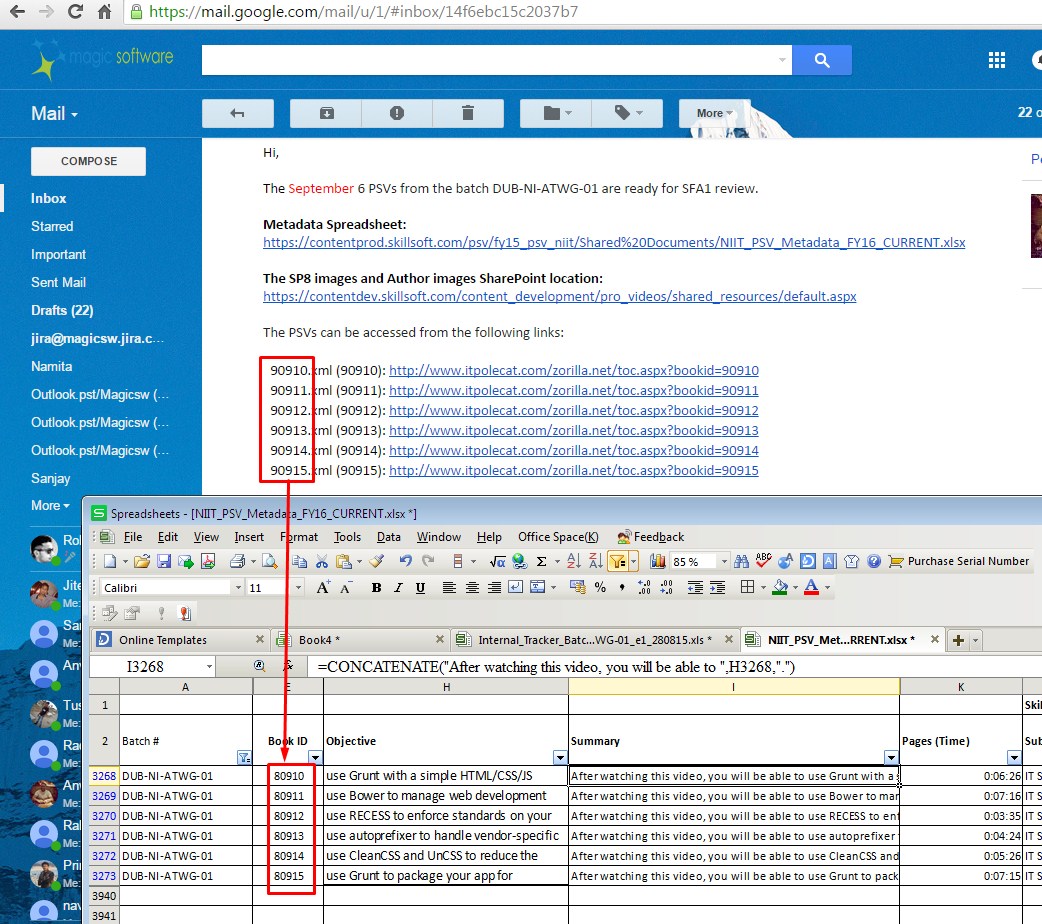1042x924 pixels.
Task: Click the percent number format icon
Action: coord(600,588)
